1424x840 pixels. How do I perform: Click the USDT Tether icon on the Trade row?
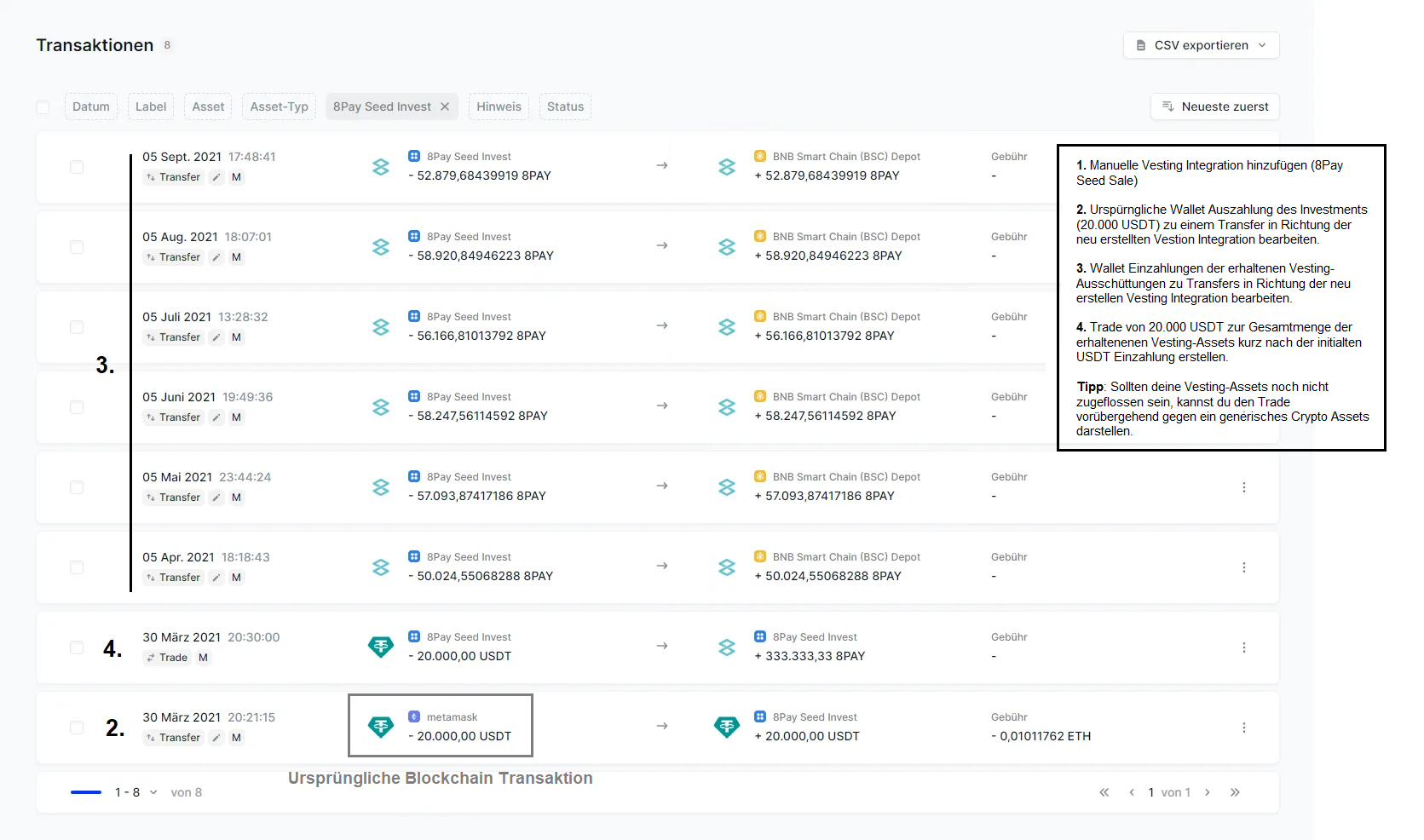[381, 647]
